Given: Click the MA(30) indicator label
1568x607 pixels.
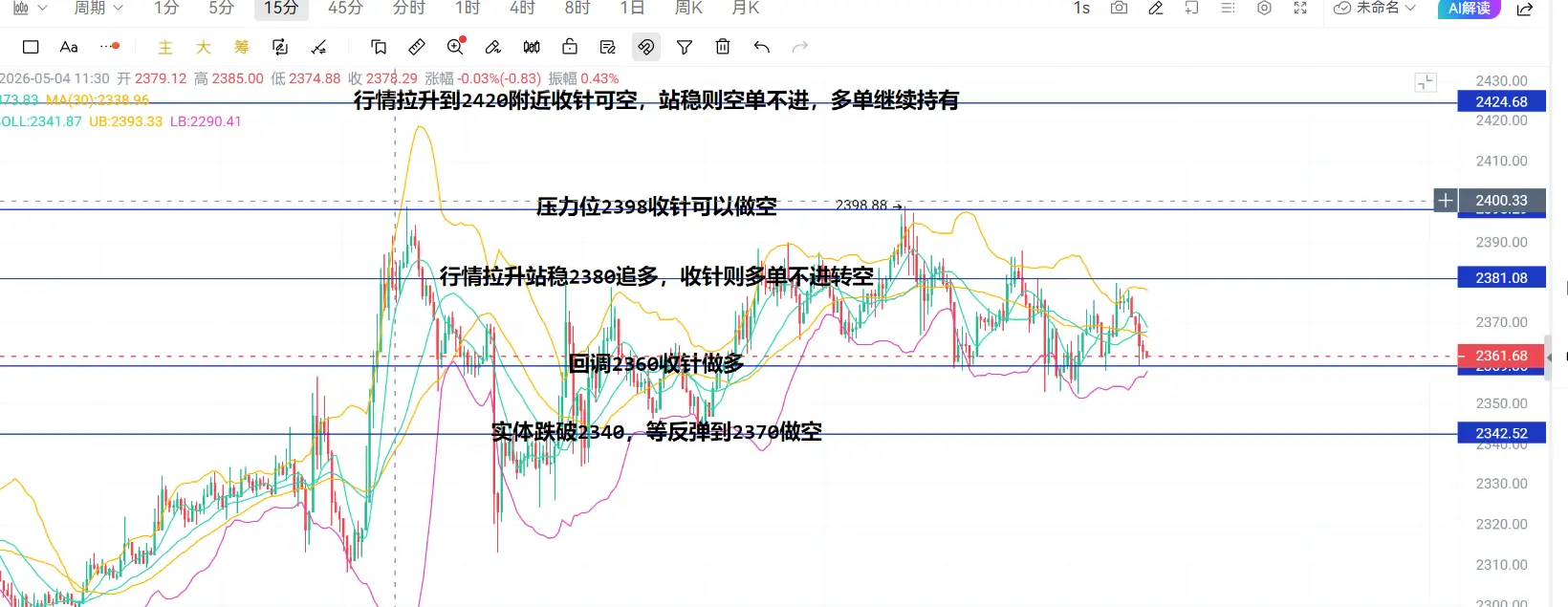Looking at the screenshot, I should tap(98, 99).
